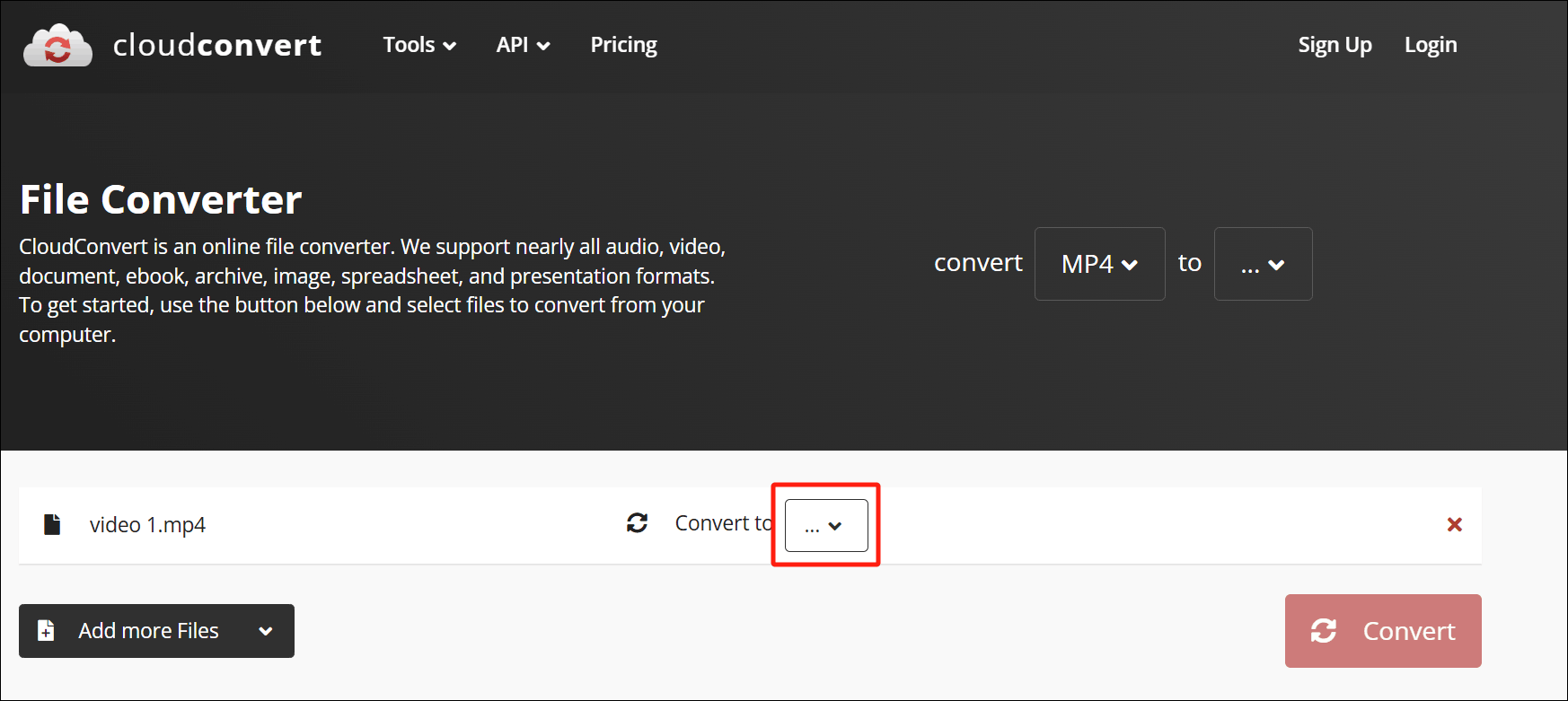Open the Tools menu
The height and width of the screenshot is (701, 1568).
point(419,45)
